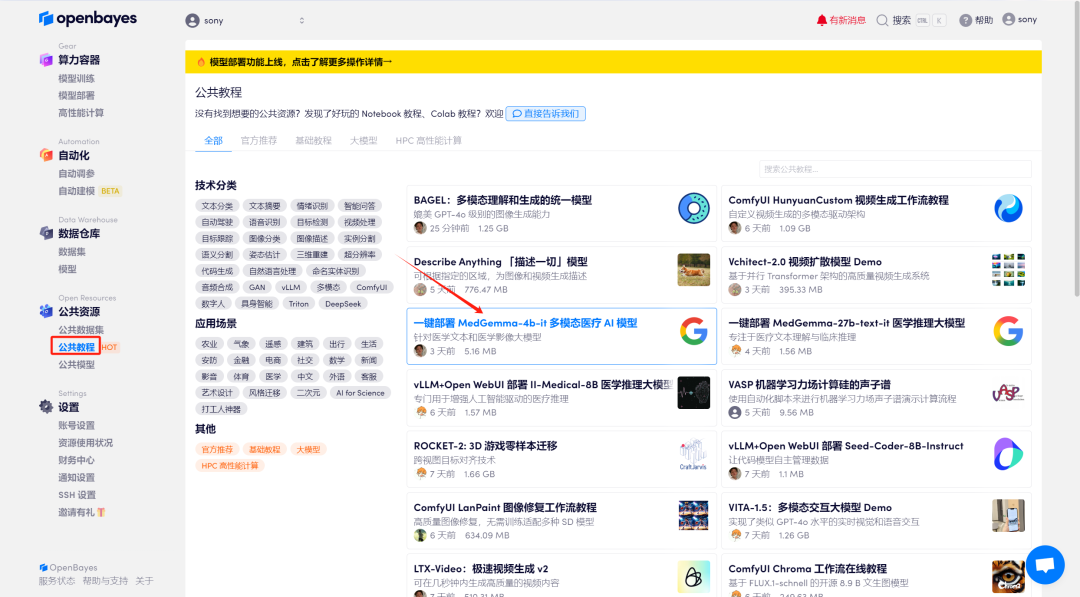Click the help question mark icon

966,20
